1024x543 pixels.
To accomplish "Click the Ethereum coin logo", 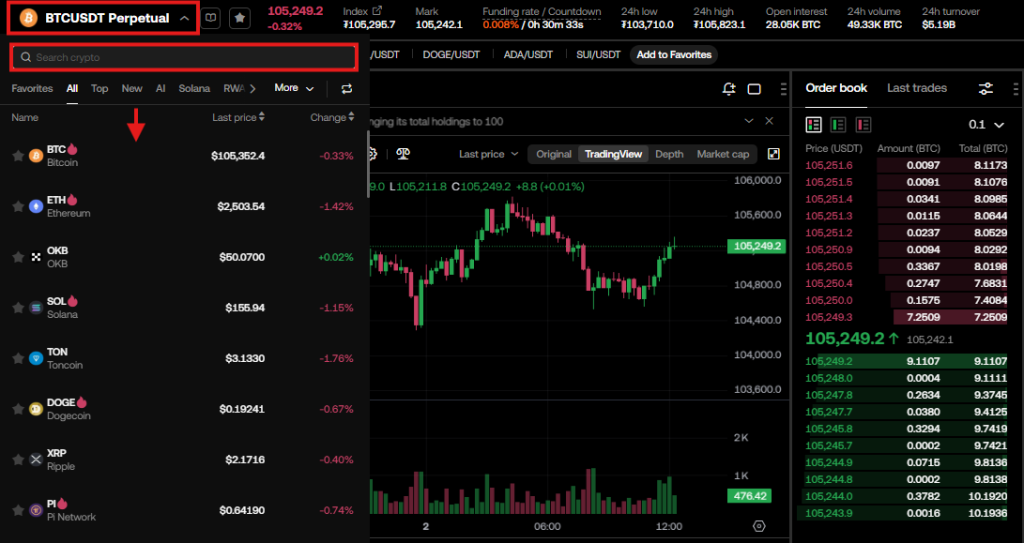I will pos(36,206).
